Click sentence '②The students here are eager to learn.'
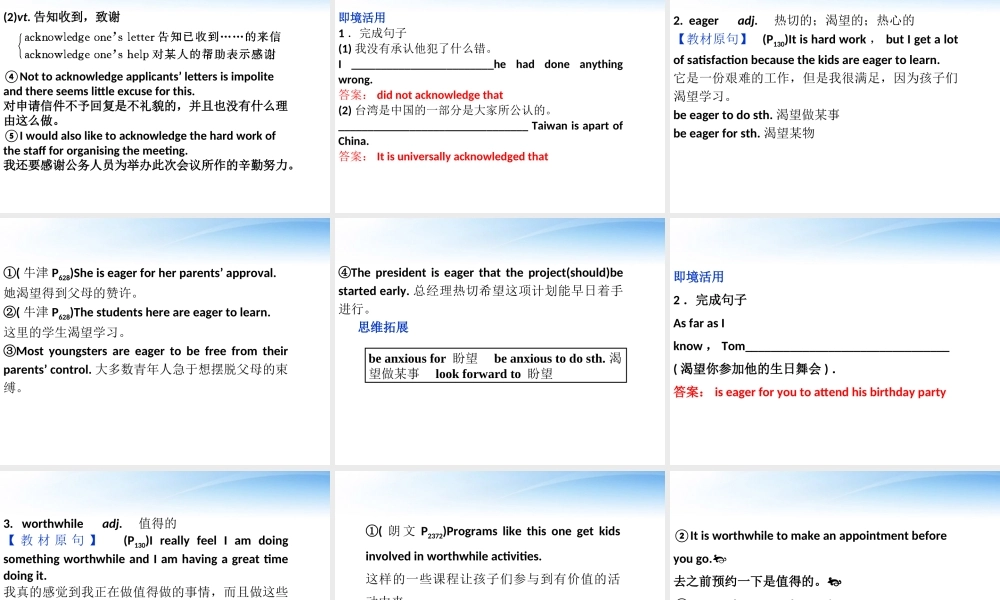Viewport: 1000px width, 600px height. click(136, 312)
